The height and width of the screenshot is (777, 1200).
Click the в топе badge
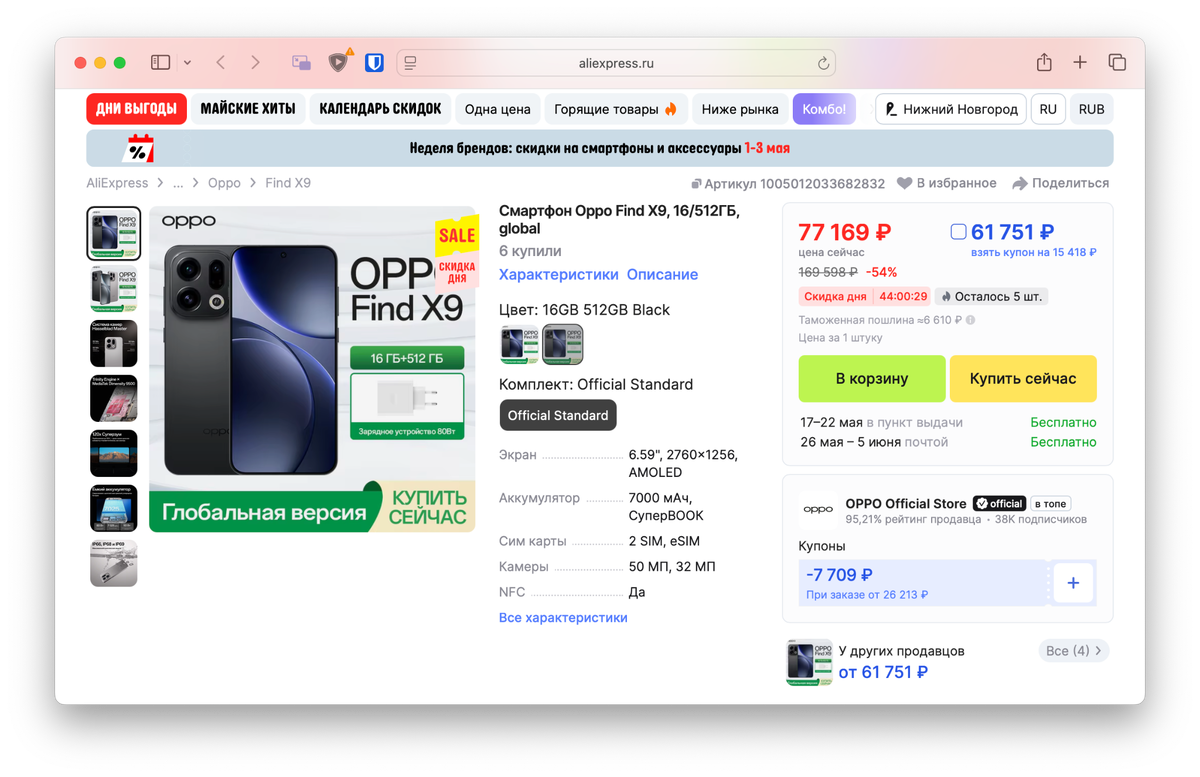point(1051,503)
